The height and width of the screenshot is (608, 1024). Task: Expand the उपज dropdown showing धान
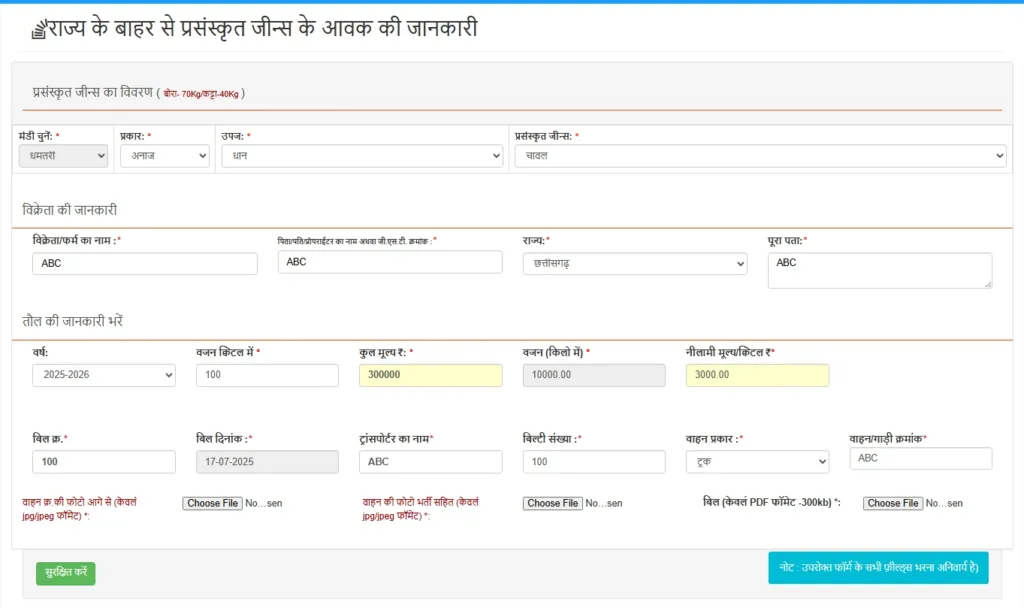[x=362, y=156]
